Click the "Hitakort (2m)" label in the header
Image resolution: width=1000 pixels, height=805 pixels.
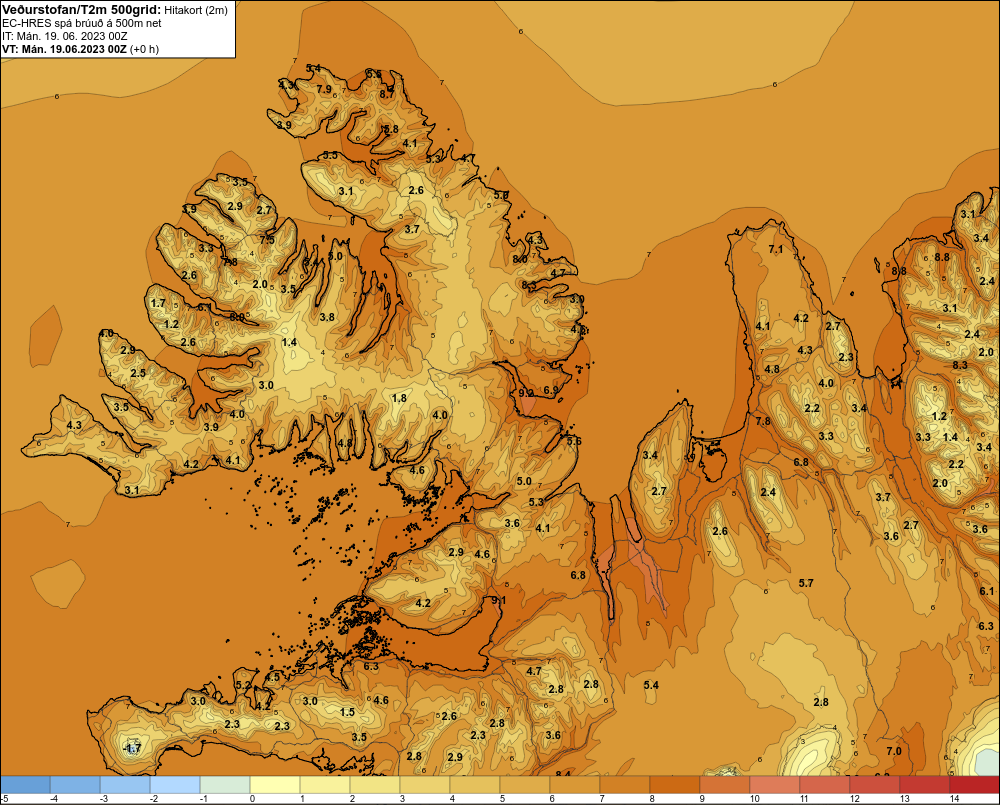pyautogui.click(x=196, y=10)
